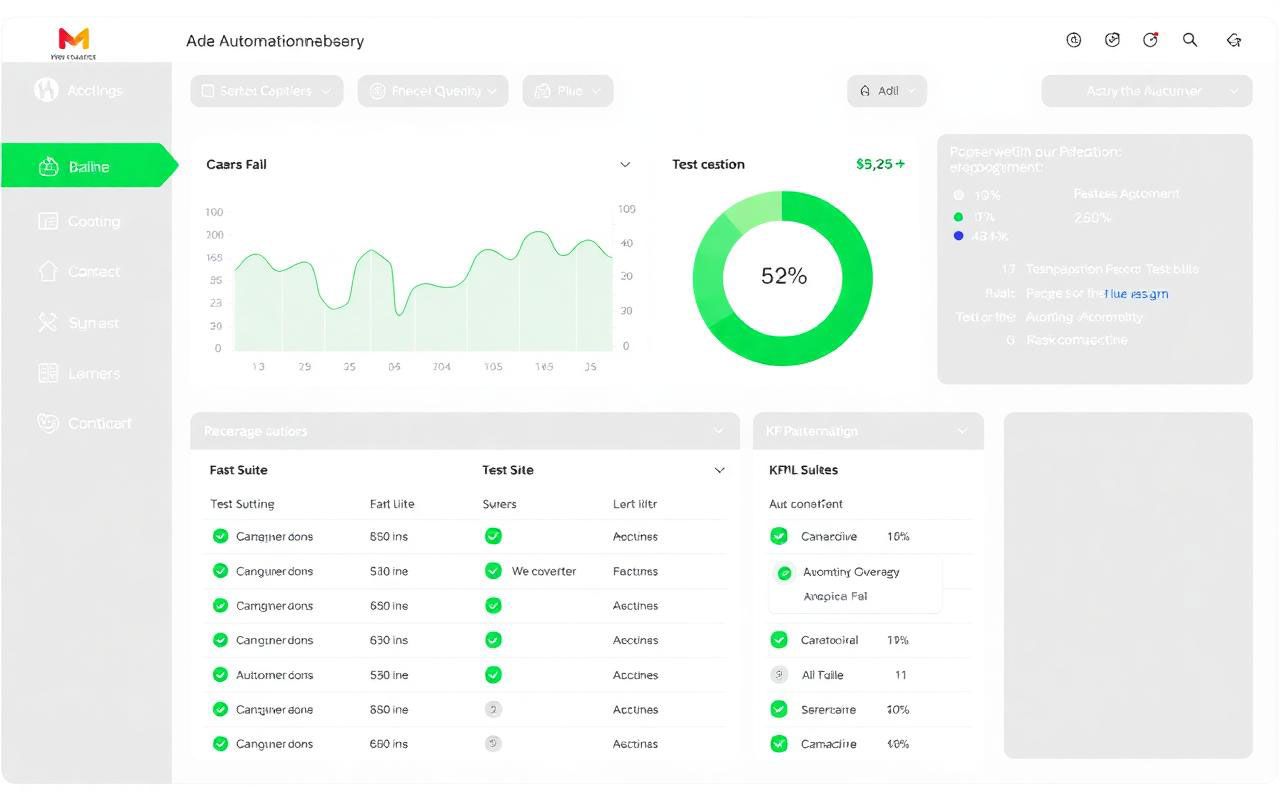Click the 52% donut chart center
Screen dimensions: 1280x800
pyautogui.click(x=783, y=277)
